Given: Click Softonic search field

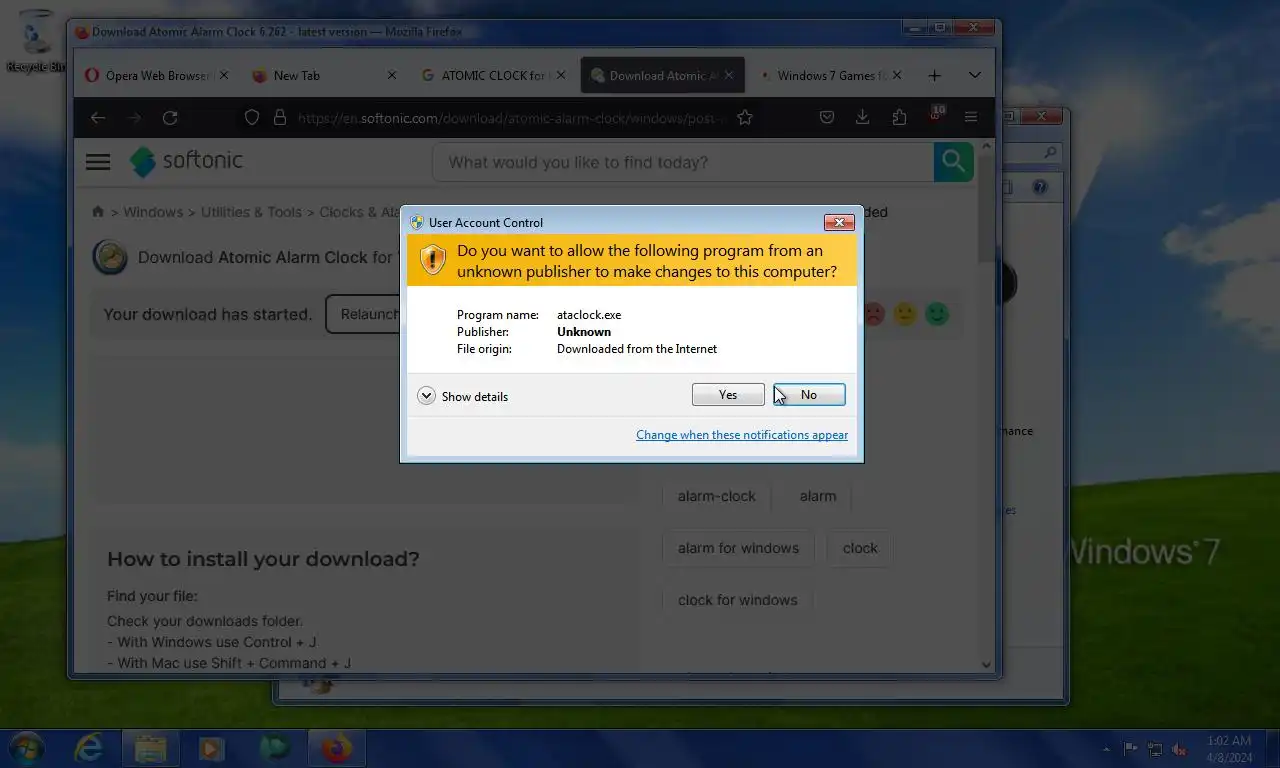Looking at the screenshot, I should tap(683, 162).
